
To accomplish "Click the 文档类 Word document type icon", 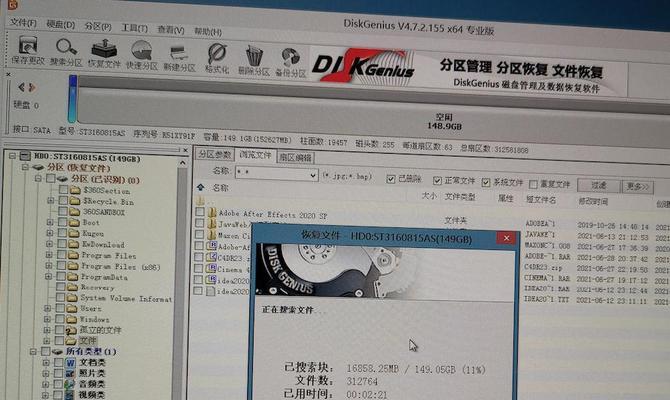I will [x=70, y=363].
